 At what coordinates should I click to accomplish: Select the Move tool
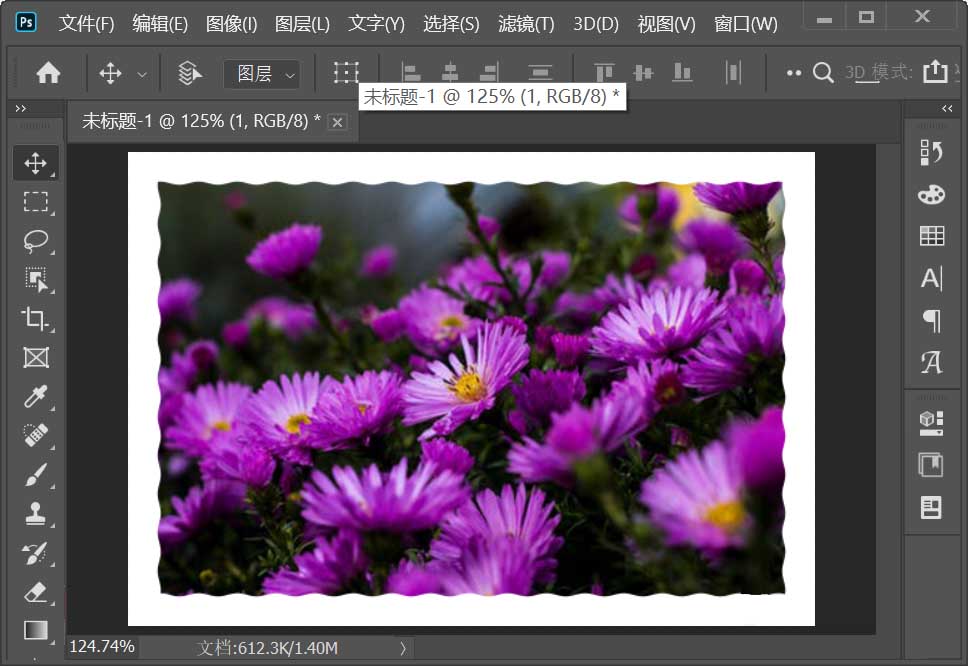coord(36,163)
